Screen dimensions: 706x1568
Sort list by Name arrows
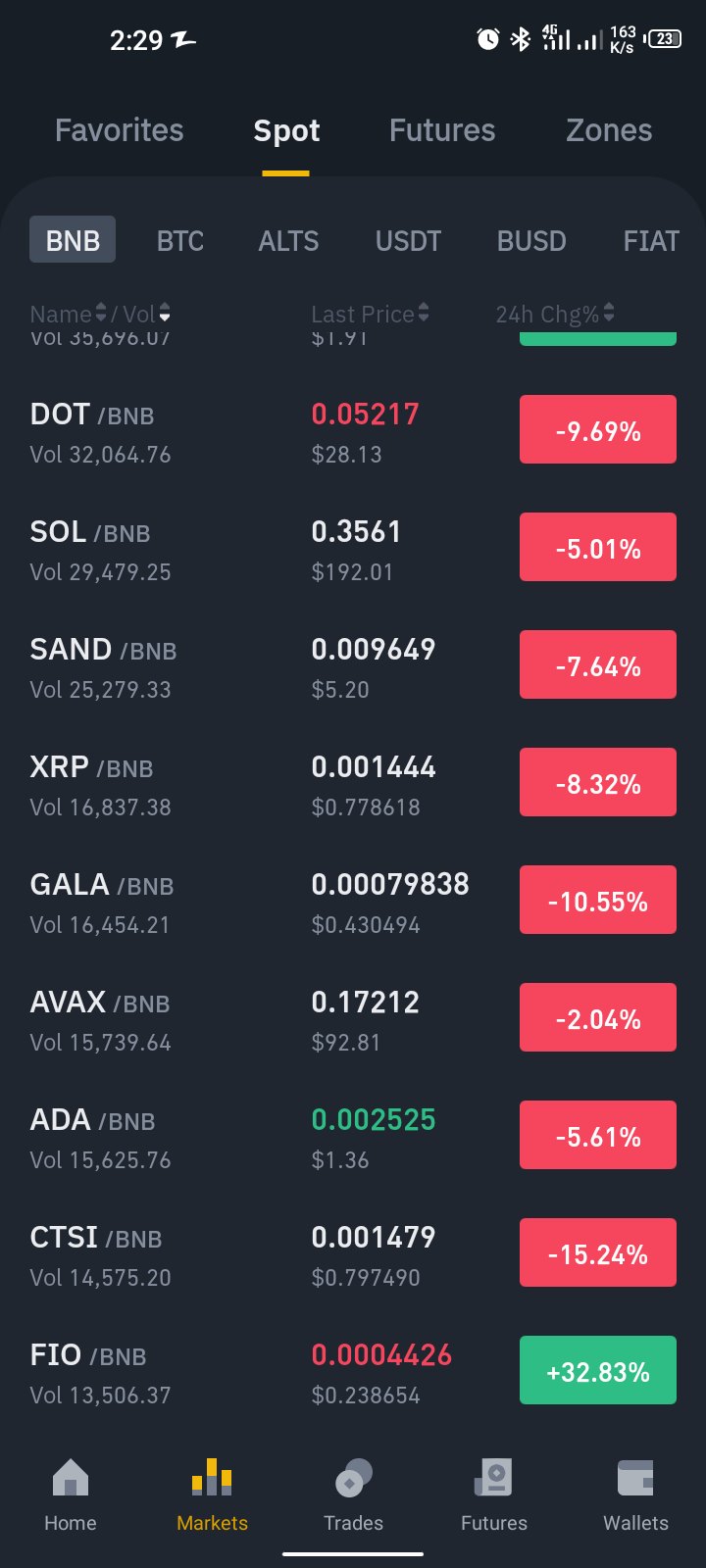click(100, 314)
